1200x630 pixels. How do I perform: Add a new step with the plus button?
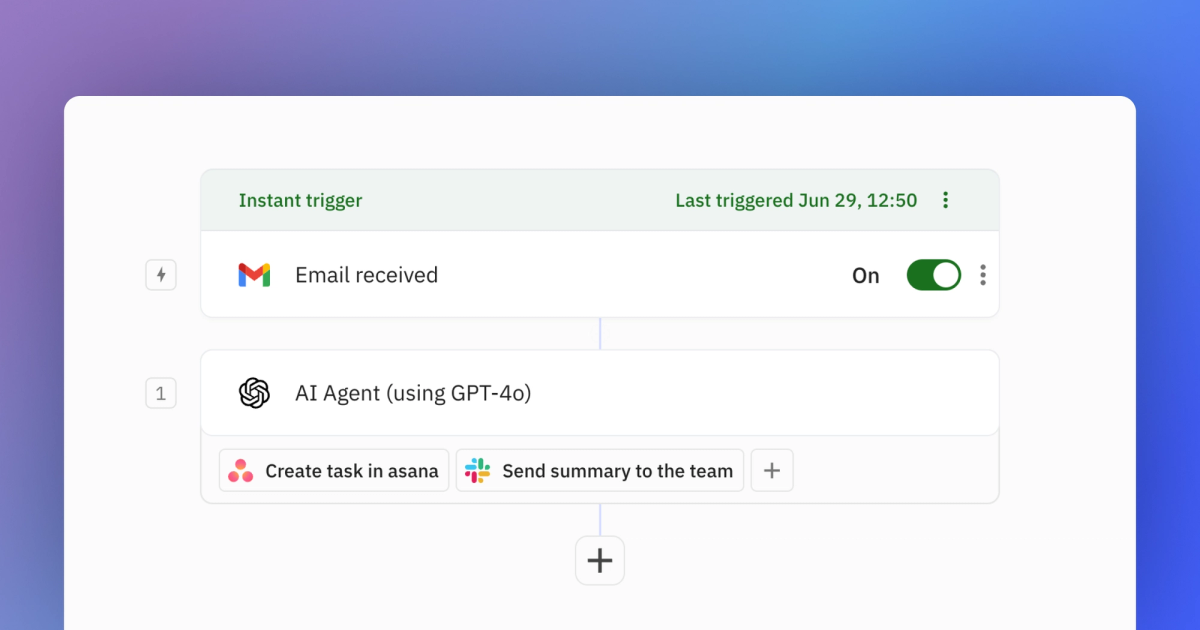[600, 560]
